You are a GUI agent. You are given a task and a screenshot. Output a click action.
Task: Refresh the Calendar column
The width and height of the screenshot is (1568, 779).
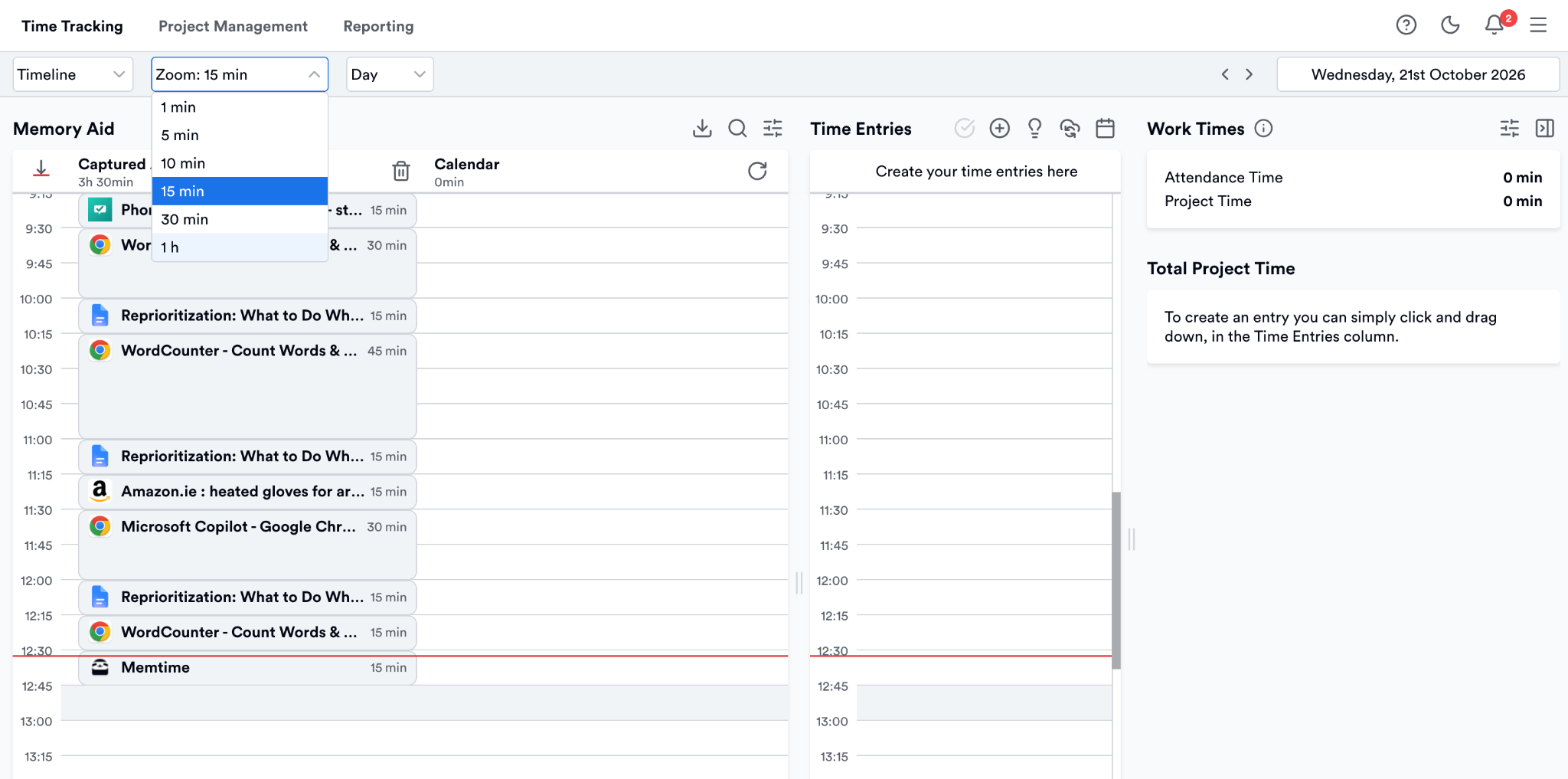click(x=757, y=171)
